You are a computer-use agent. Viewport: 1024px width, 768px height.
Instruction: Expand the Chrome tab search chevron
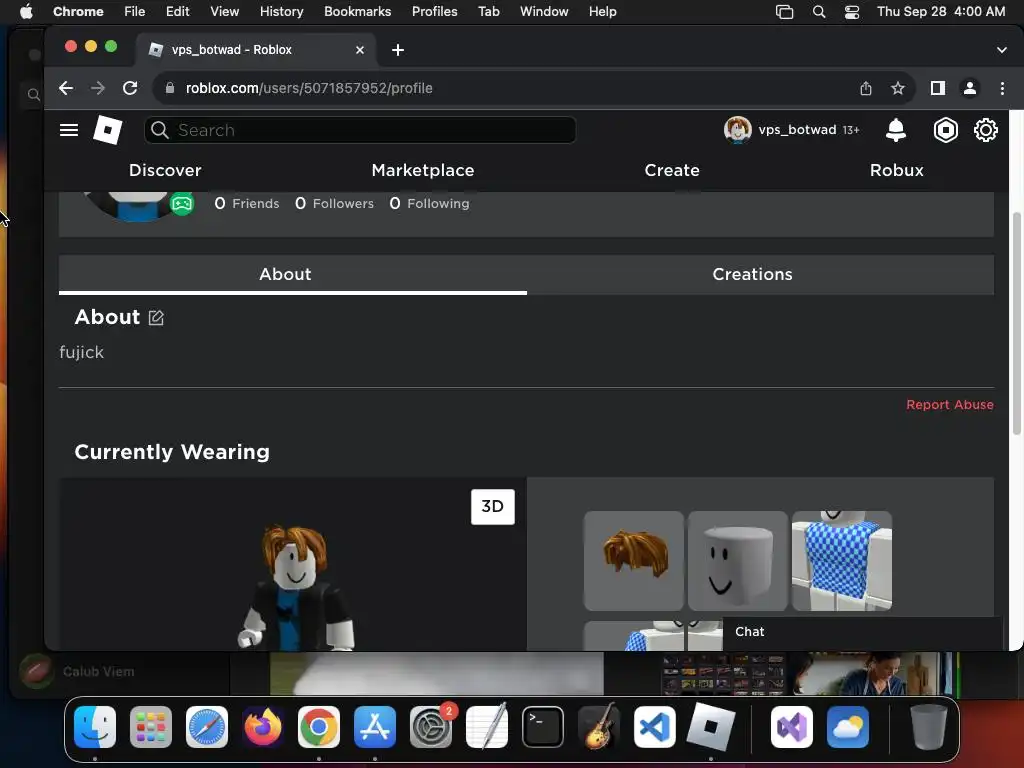(1001, 50)
